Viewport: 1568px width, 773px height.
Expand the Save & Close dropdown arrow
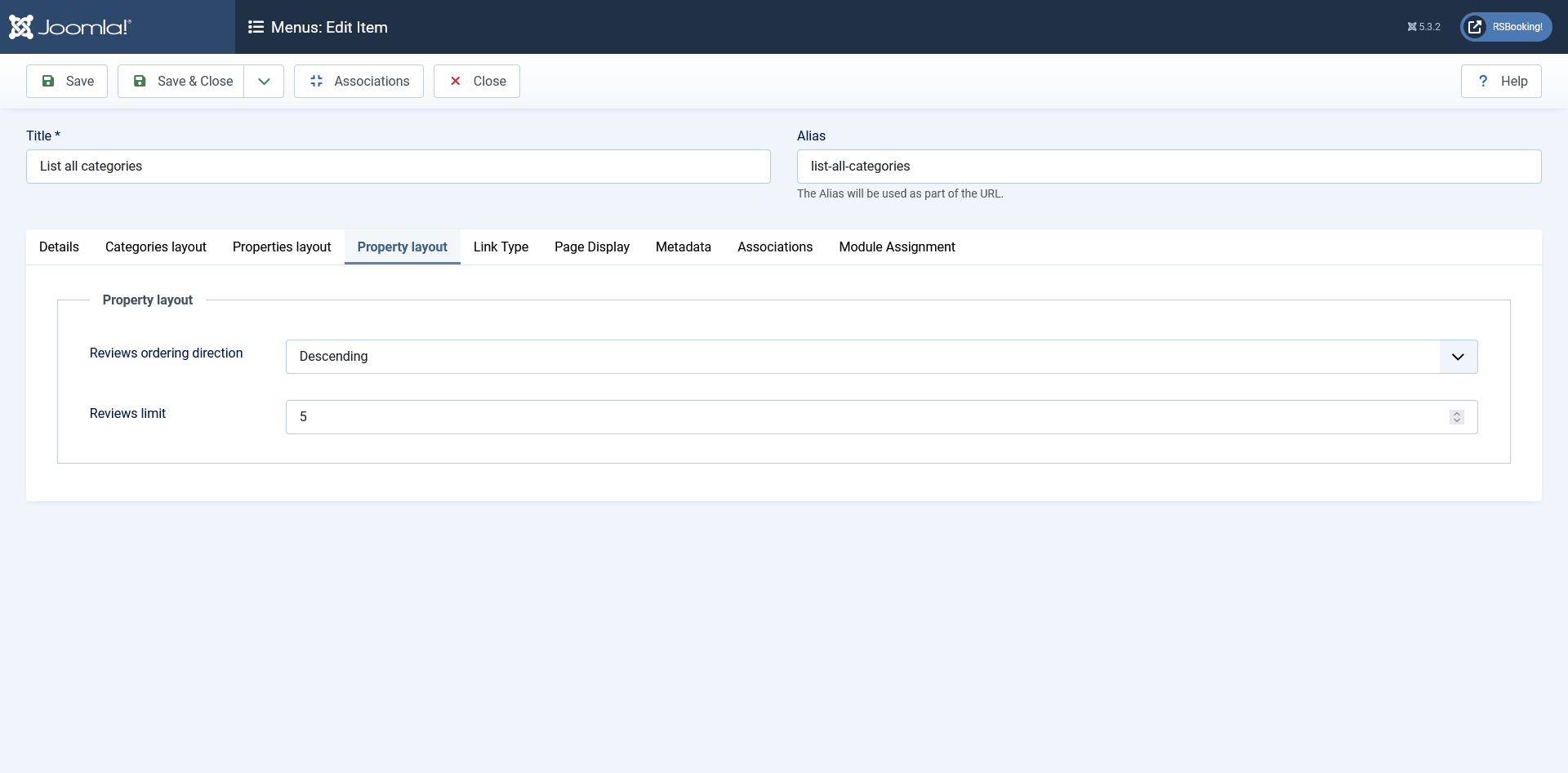(264, 81)
